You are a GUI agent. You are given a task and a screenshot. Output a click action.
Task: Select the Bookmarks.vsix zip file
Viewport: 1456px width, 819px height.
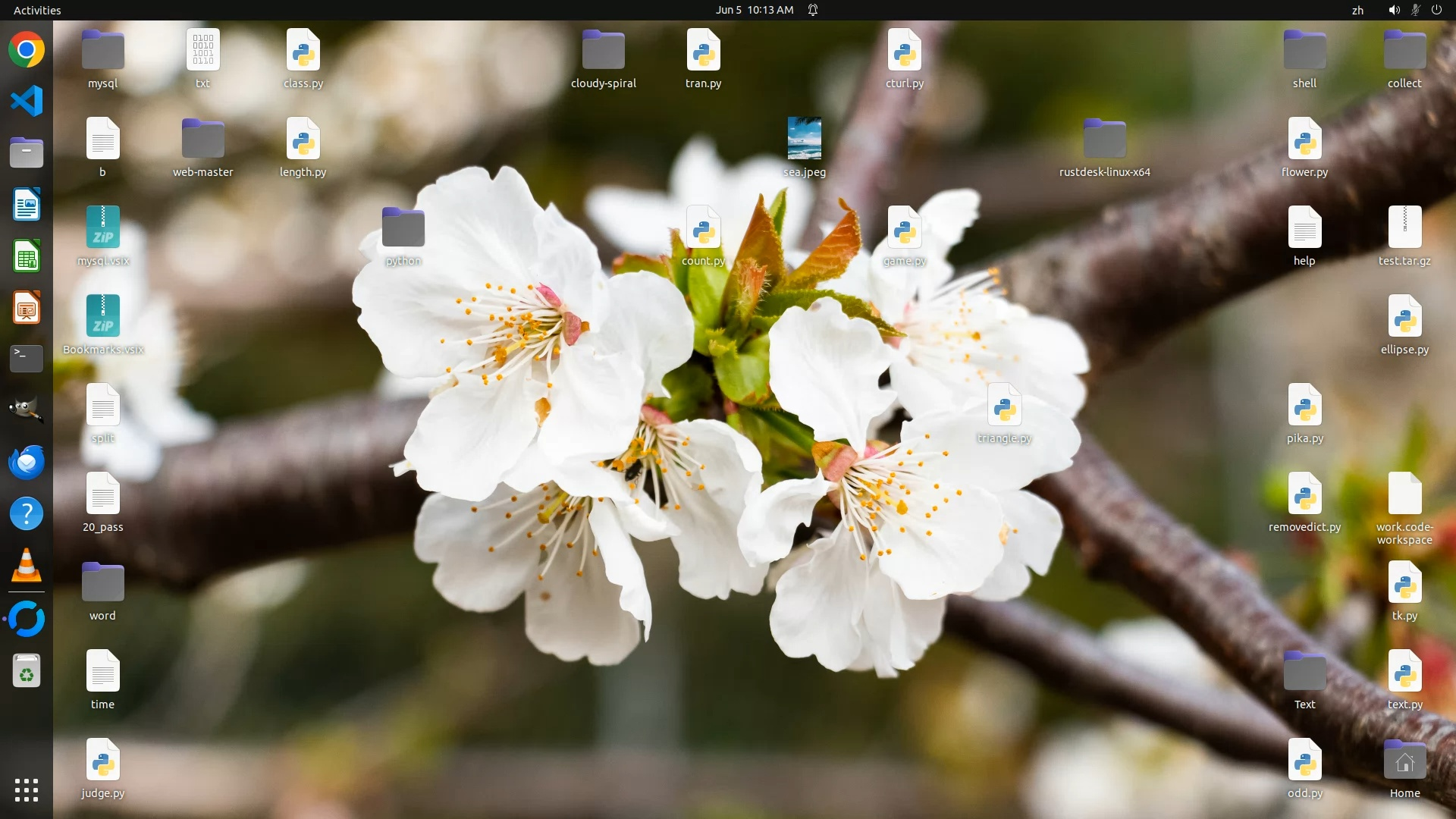102,317
